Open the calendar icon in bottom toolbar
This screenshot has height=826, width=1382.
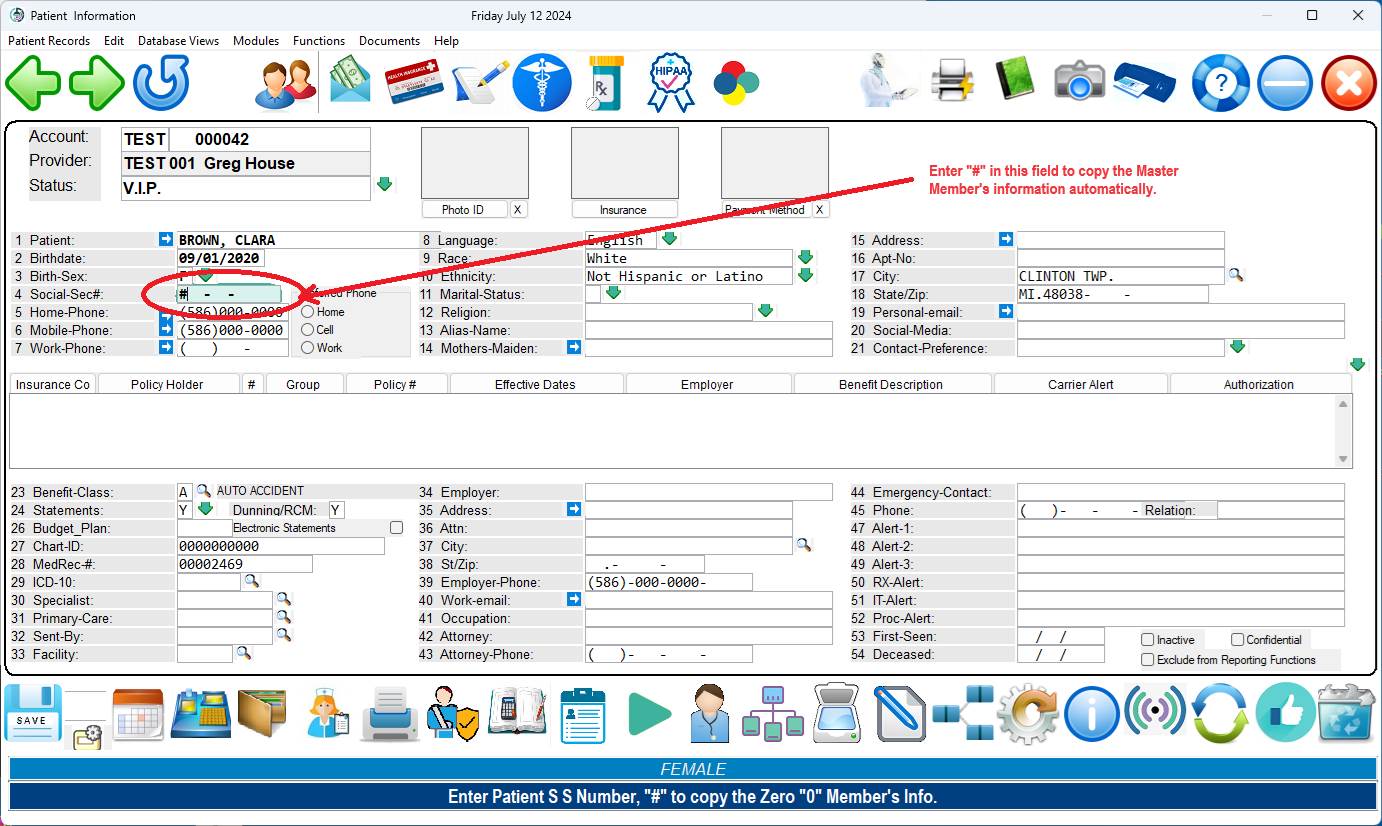(138, 714)
